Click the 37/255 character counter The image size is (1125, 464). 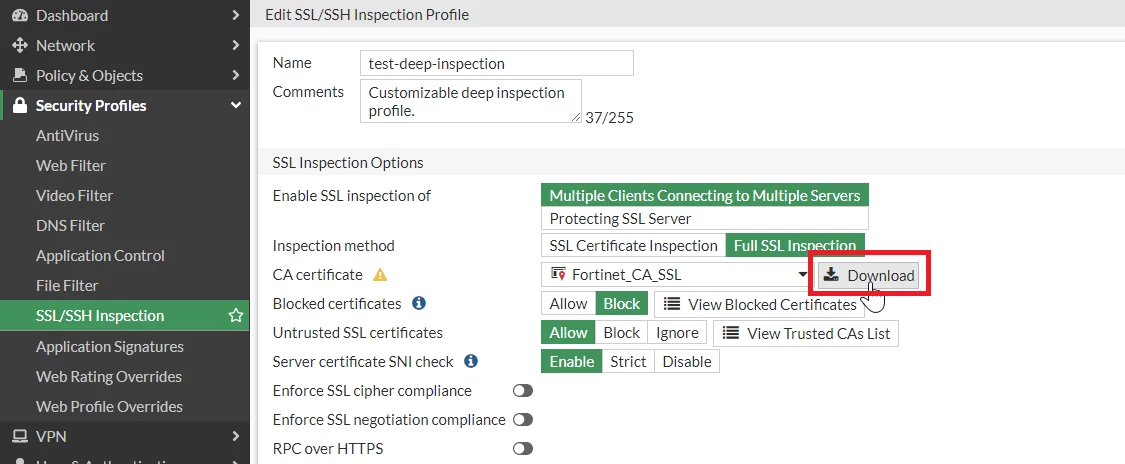click(610, 118)
